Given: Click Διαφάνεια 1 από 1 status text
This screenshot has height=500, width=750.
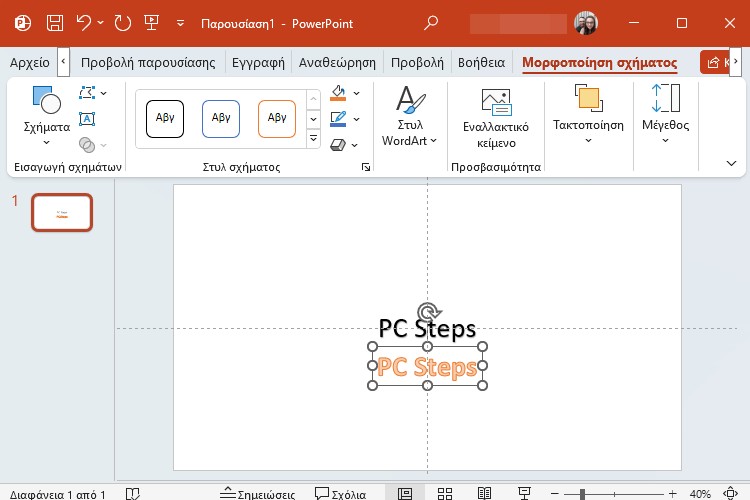Looking at the screenshot, I should [x=57, y=494].
